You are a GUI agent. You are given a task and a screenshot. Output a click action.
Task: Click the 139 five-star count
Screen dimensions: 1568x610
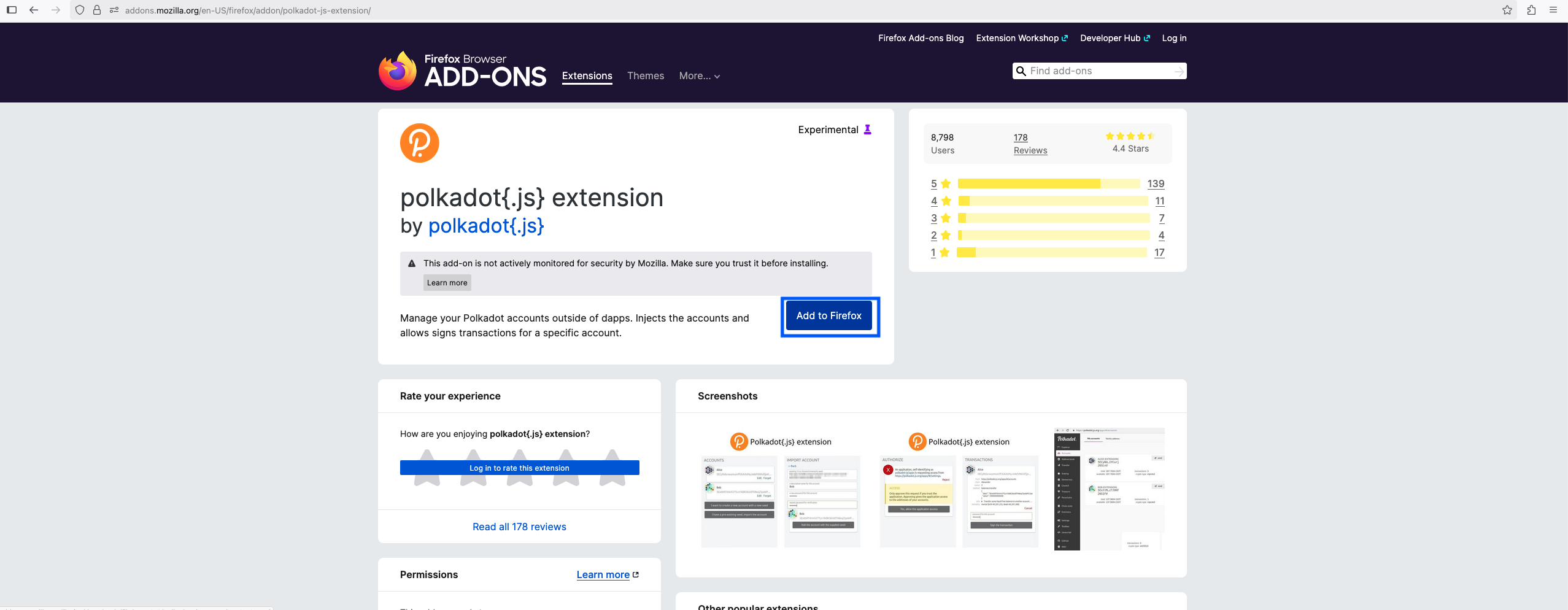1156,183
